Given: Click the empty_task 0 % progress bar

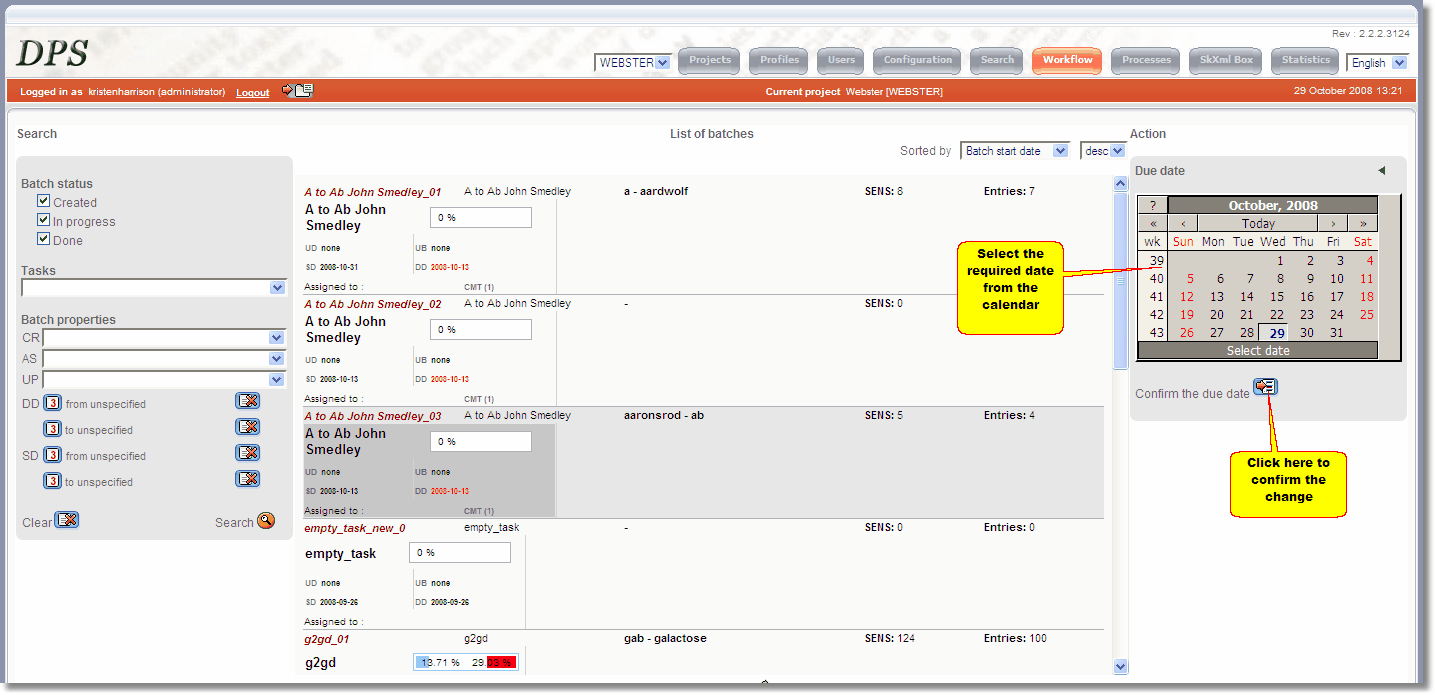Looking at the screenshot, I should click(x=460, y=552).
